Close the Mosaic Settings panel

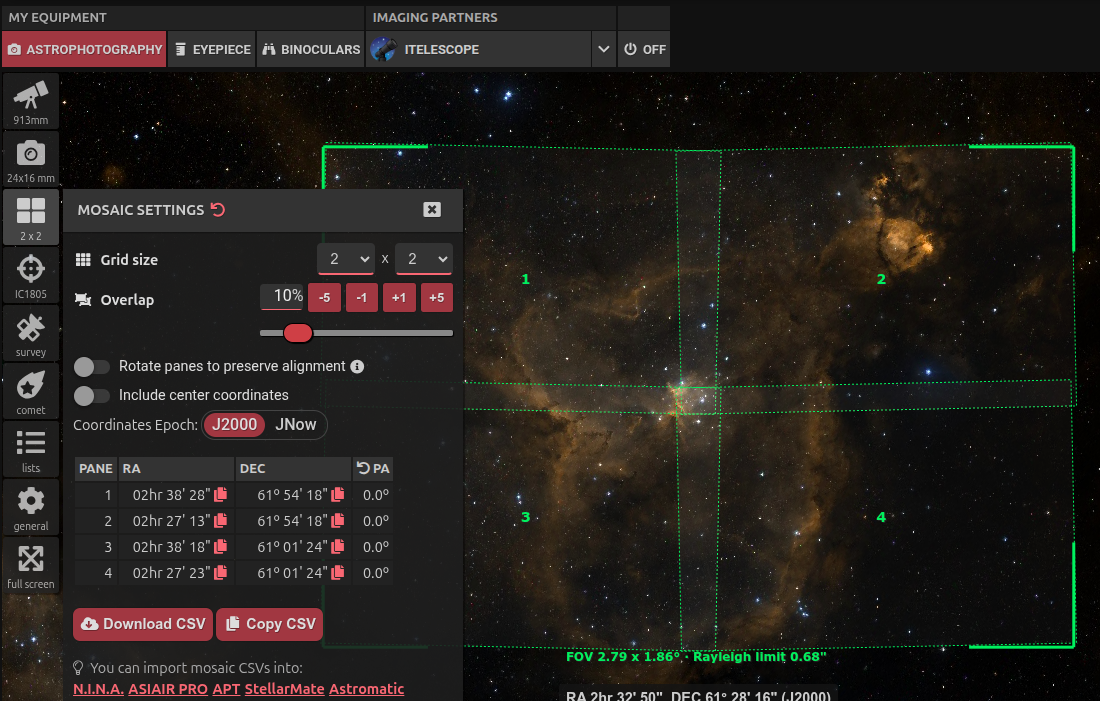[432, 209]
